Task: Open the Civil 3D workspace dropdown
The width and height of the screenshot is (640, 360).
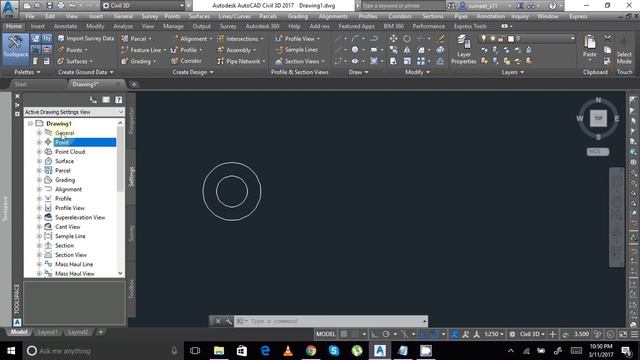Action: point(143,6)
